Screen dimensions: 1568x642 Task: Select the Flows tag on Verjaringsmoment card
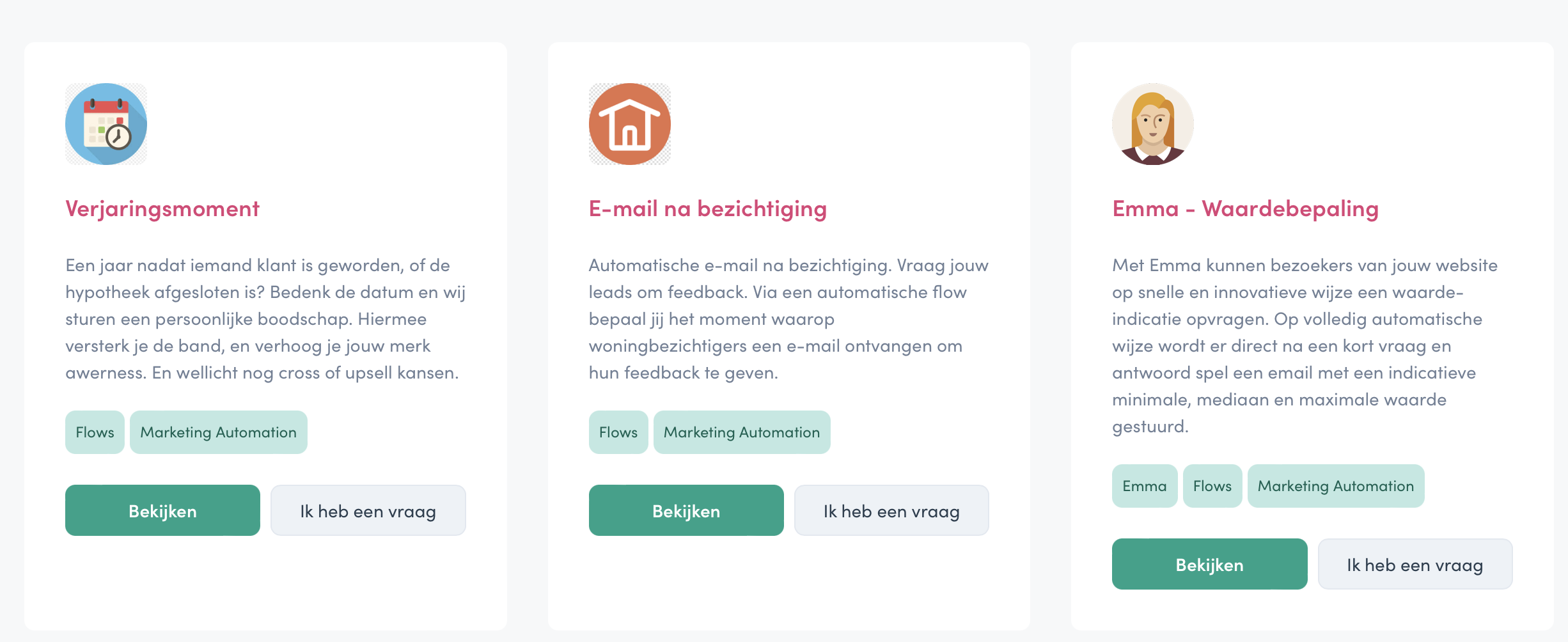(x=95, y=432)
